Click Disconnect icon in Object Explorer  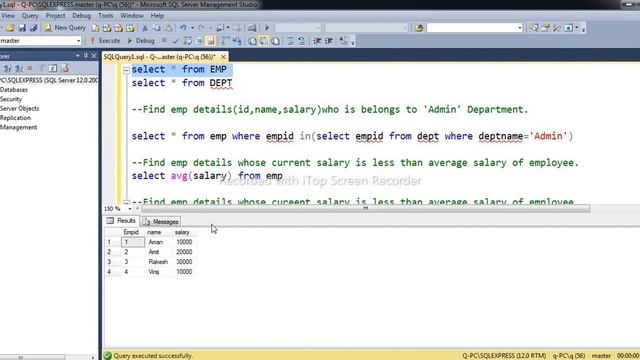(19, 68)
